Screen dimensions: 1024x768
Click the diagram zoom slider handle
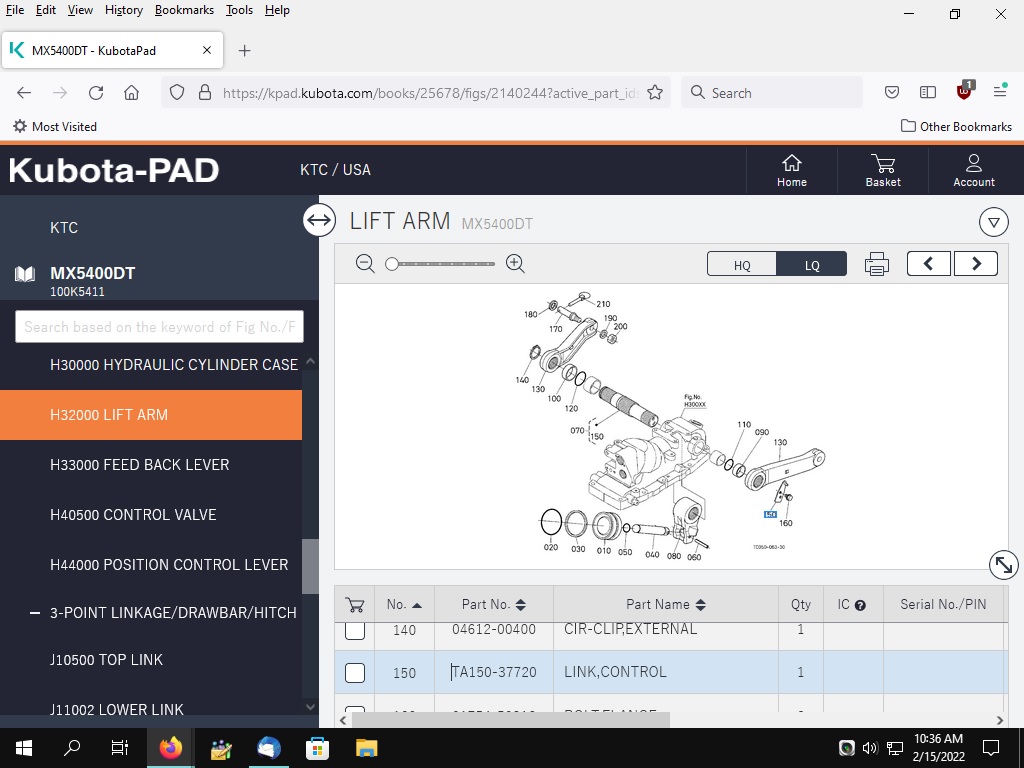392,264
